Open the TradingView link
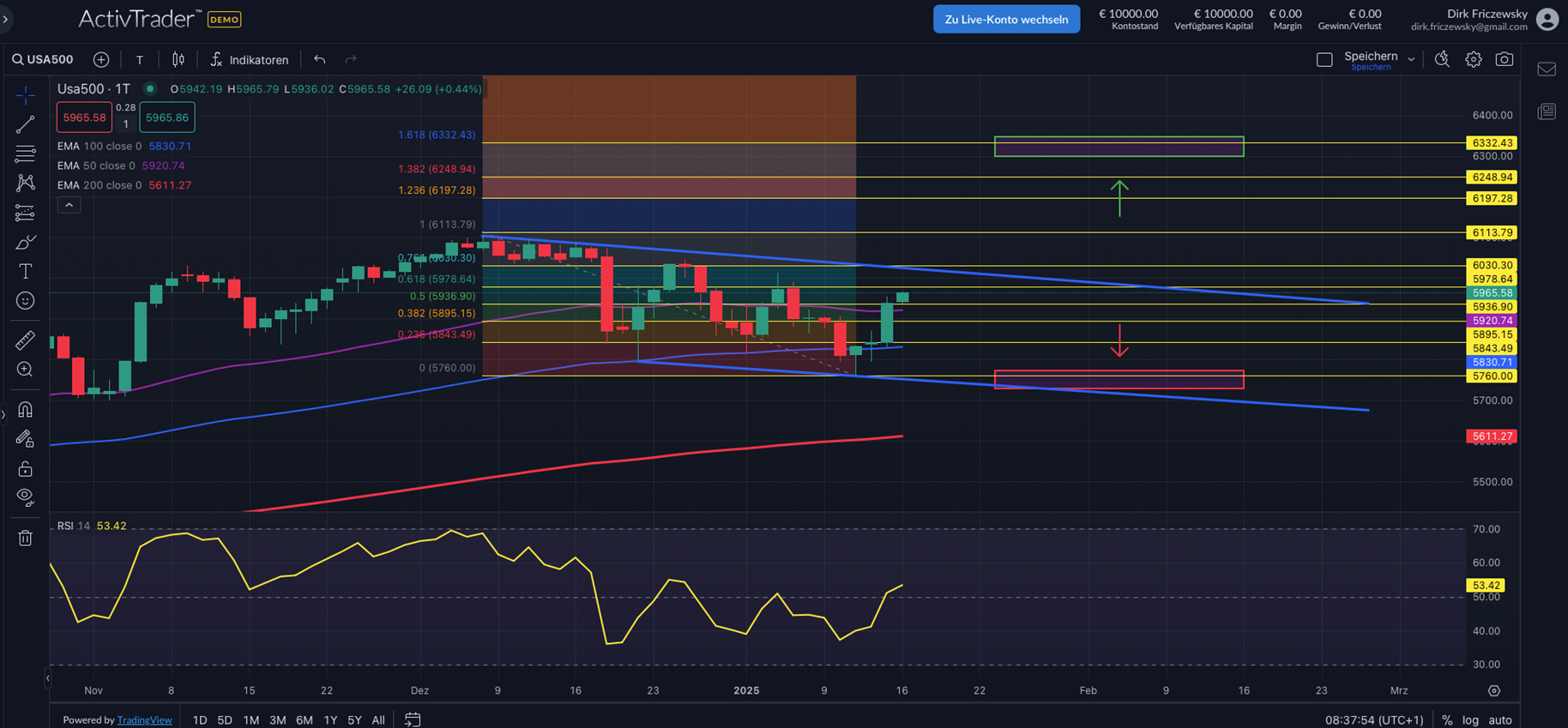The image size is (1568, 728). 144,720
